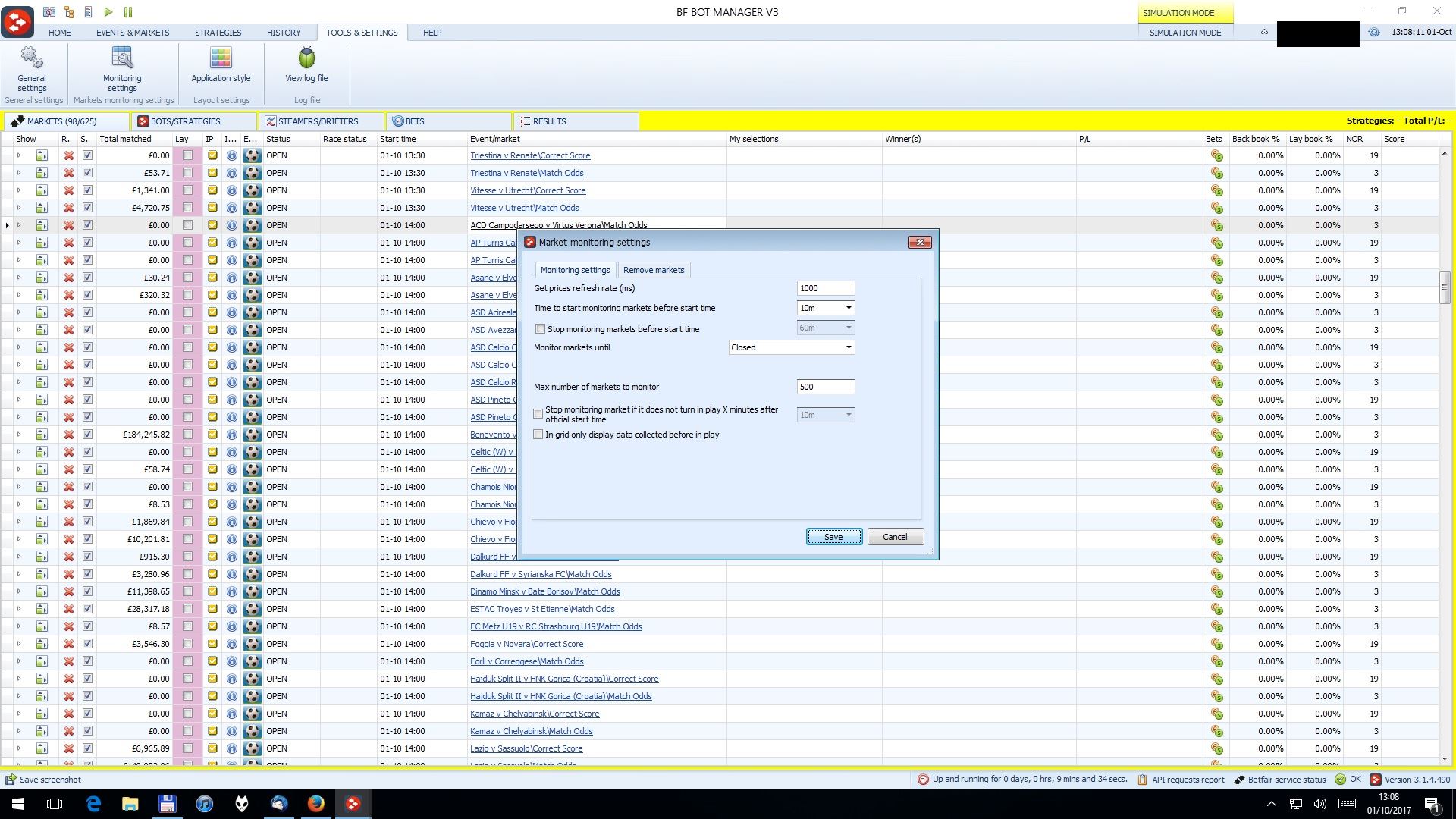Remove the Triestina v Renate Correct Score market
The height and width of the screenshot is (819, 1456).
tap(68, 155)
